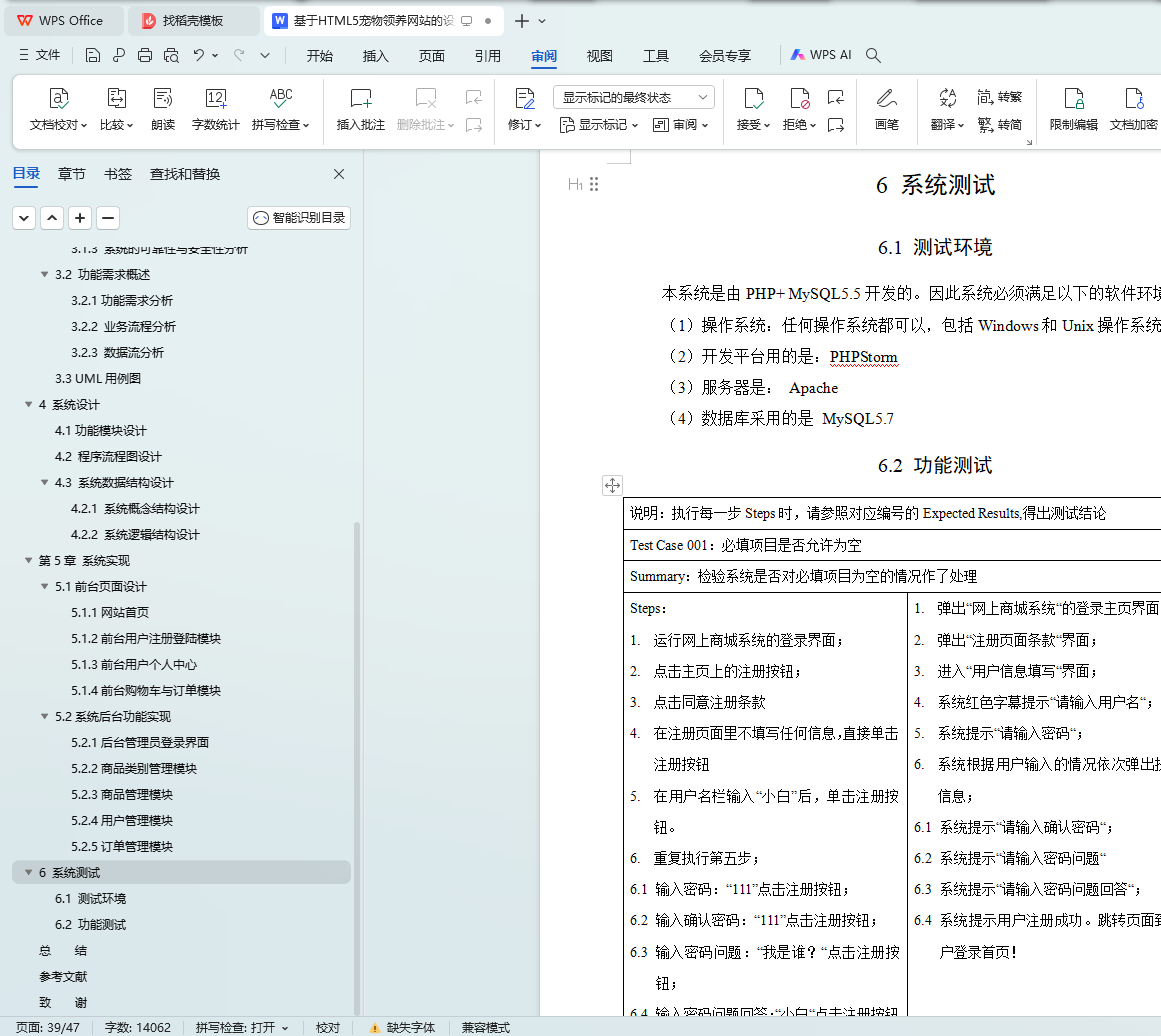Image resolution: width=1161 pixels, height=1036 pixels.
Task: Convert text with 简转繁
Action: [1000, 97]
